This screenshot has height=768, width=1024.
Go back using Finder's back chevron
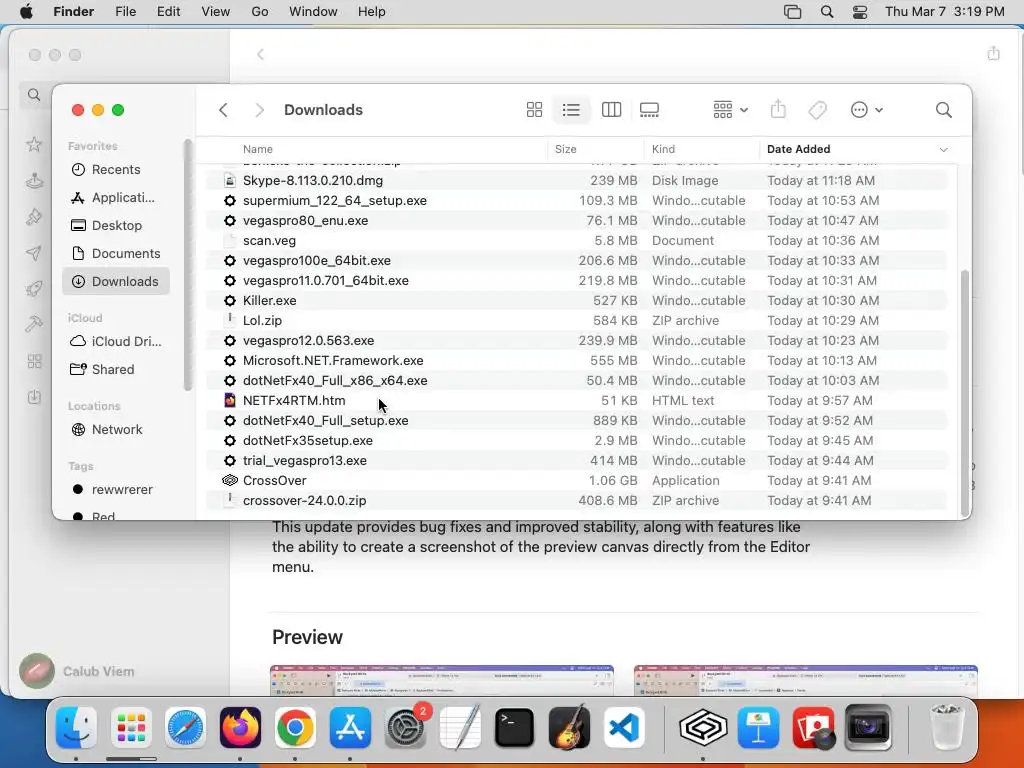(x=223, y=110)
